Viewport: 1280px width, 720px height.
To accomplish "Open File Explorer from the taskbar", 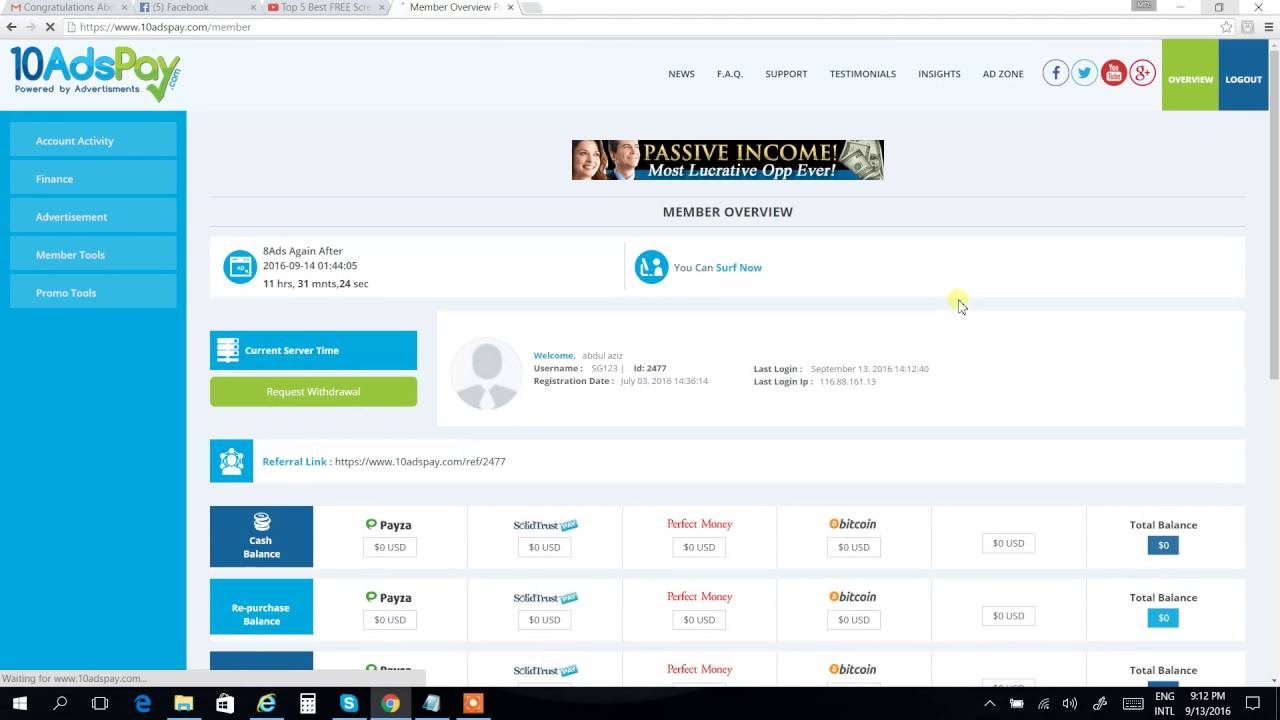I will click(x=184, y=703).
